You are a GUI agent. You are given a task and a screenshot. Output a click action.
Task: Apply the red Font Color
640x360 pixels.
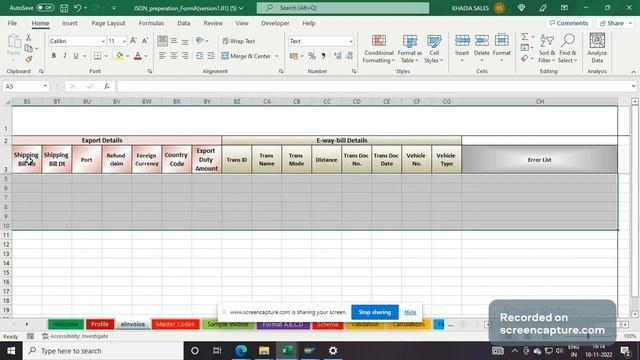click(x=138, y=56)
